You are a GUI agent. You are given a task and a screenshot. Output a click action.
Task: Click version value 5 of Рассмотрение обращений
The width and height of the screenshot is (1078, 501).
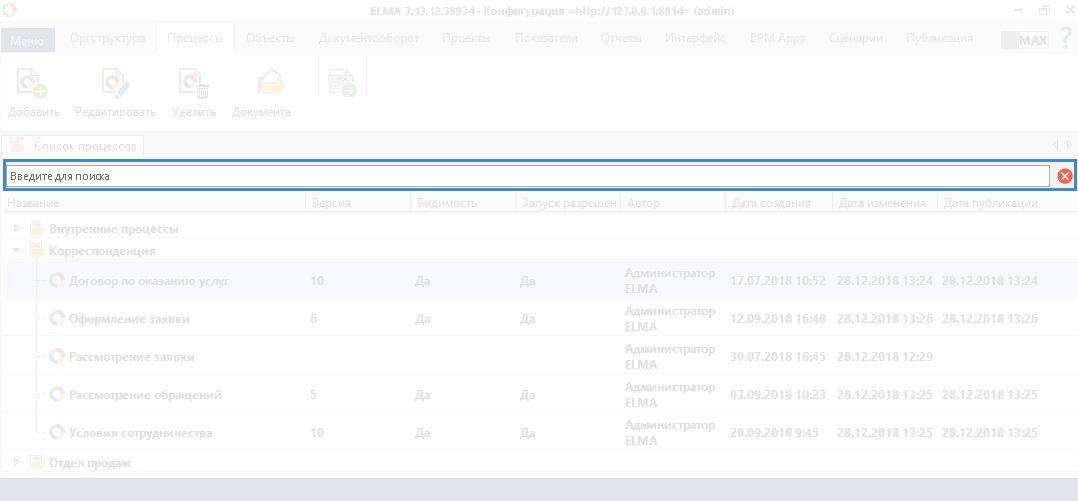click(x=314, y=394)
